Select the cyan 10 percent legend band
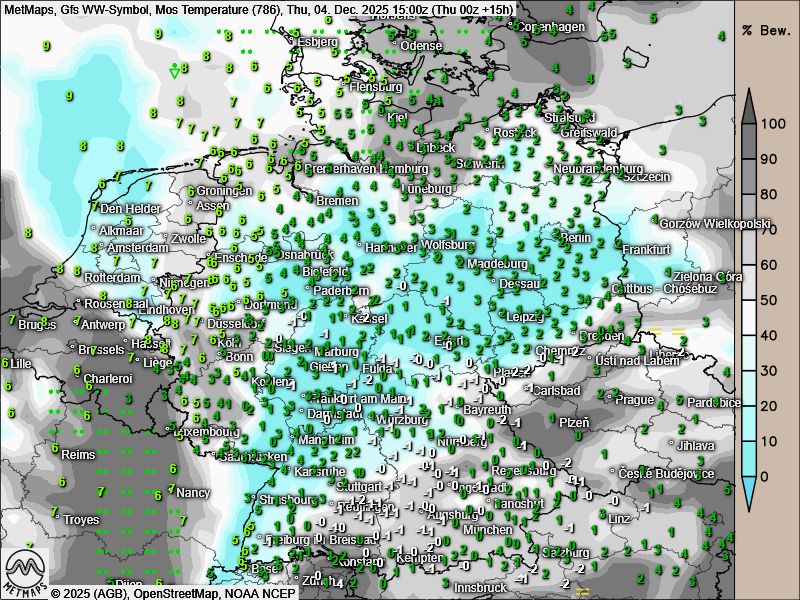 coord(749,440)
